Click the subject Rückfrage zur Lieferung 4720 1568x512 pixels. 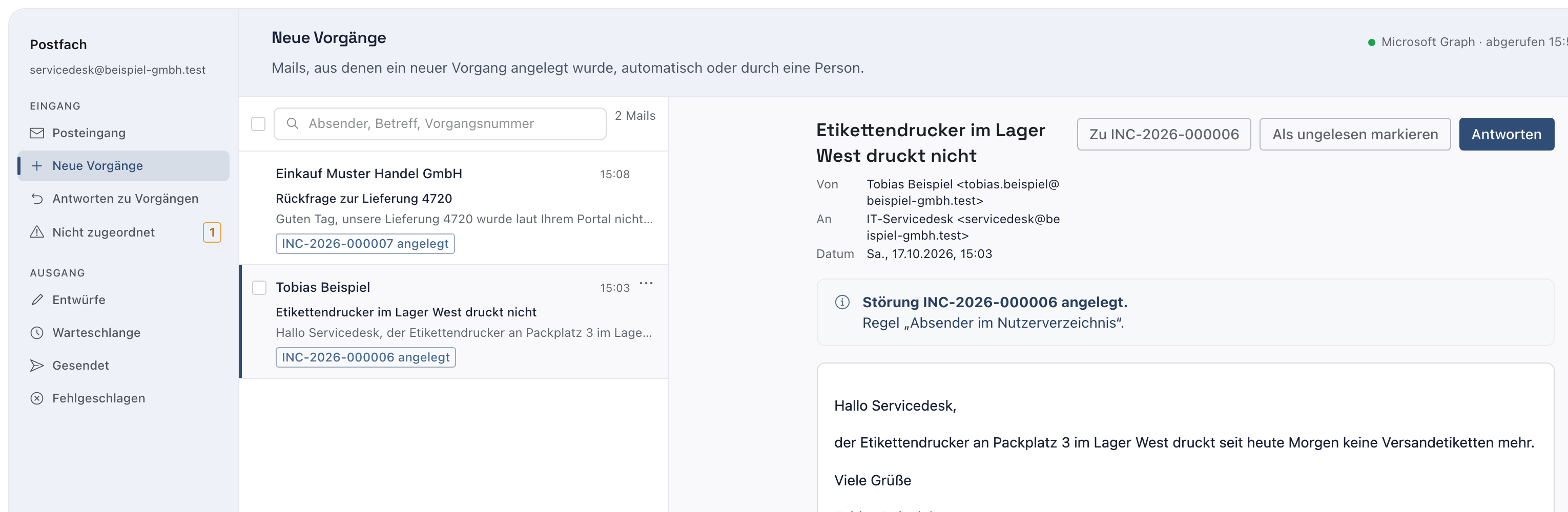tap(363, 198)
